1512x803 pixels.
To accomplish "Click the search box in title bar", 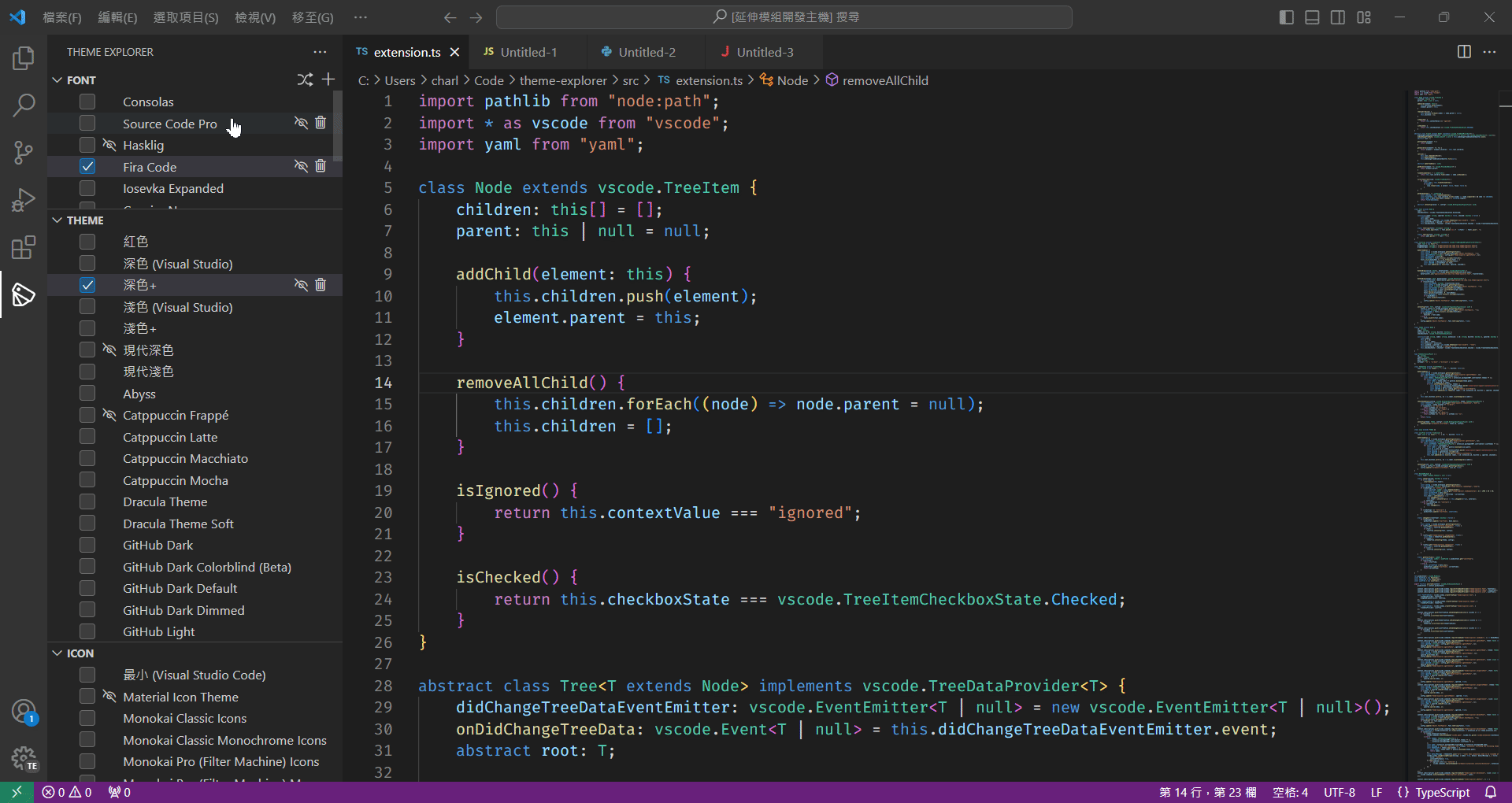I will 784,17.
